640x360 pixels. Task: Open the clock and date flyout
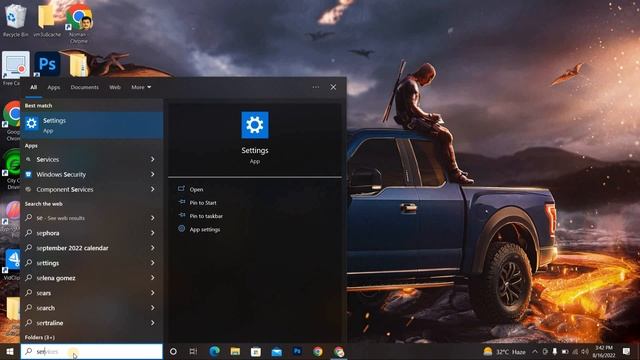[604, 351]
